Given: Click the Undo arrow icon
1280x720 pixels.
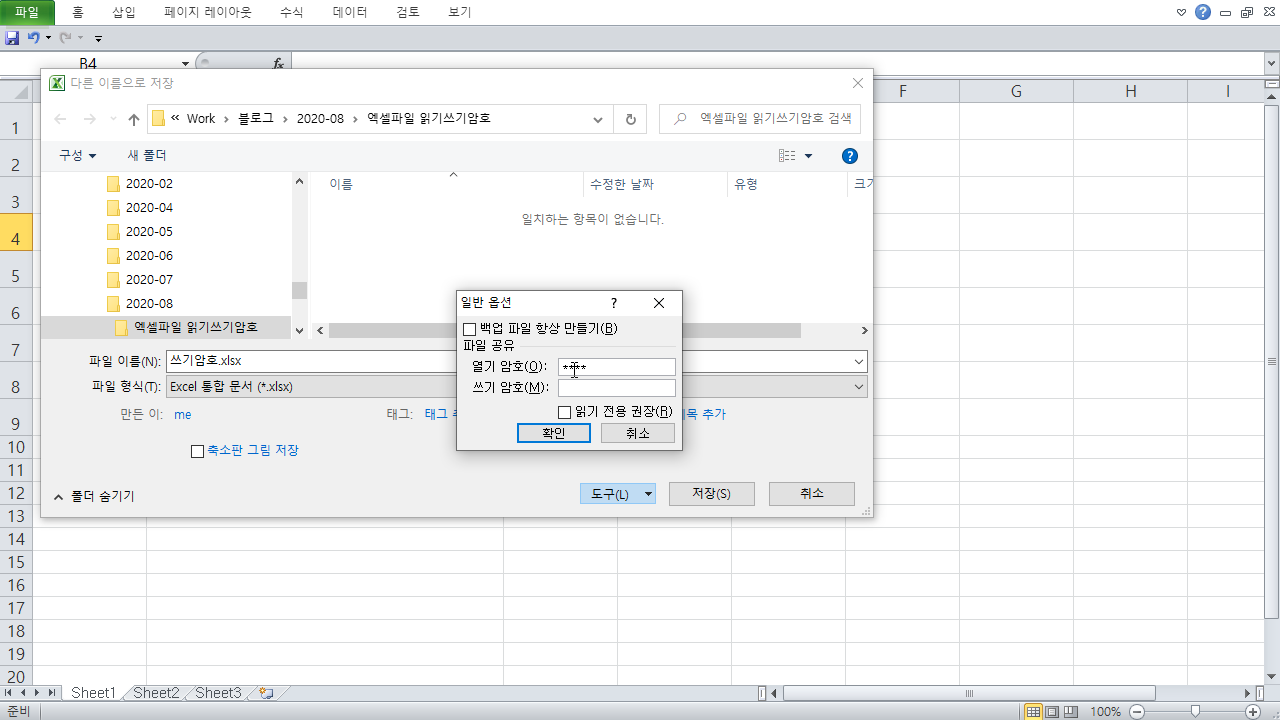Looking at the screenshot, I should pyautogui.click(x=33, y=37).
